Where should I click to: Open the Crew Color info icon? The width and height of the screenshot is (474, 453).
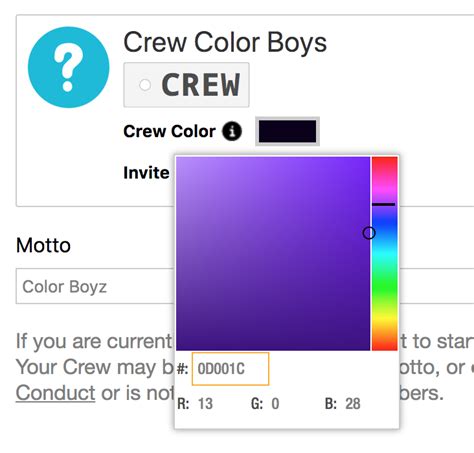pyautogui.click(x=232, y=131)
